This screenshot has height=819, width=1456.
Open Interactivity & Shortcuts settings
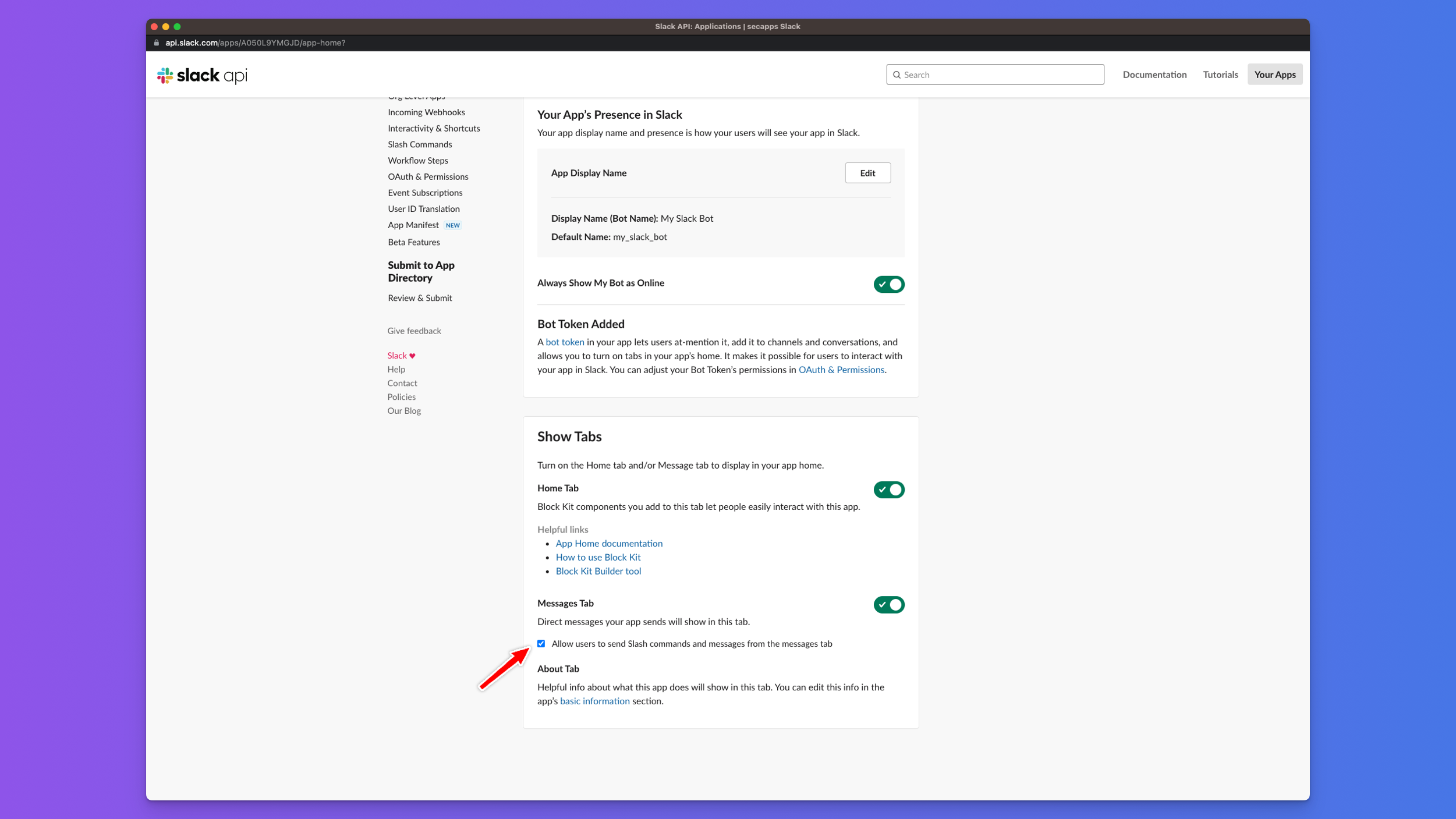pyautogui.click(x=434, y=128)
